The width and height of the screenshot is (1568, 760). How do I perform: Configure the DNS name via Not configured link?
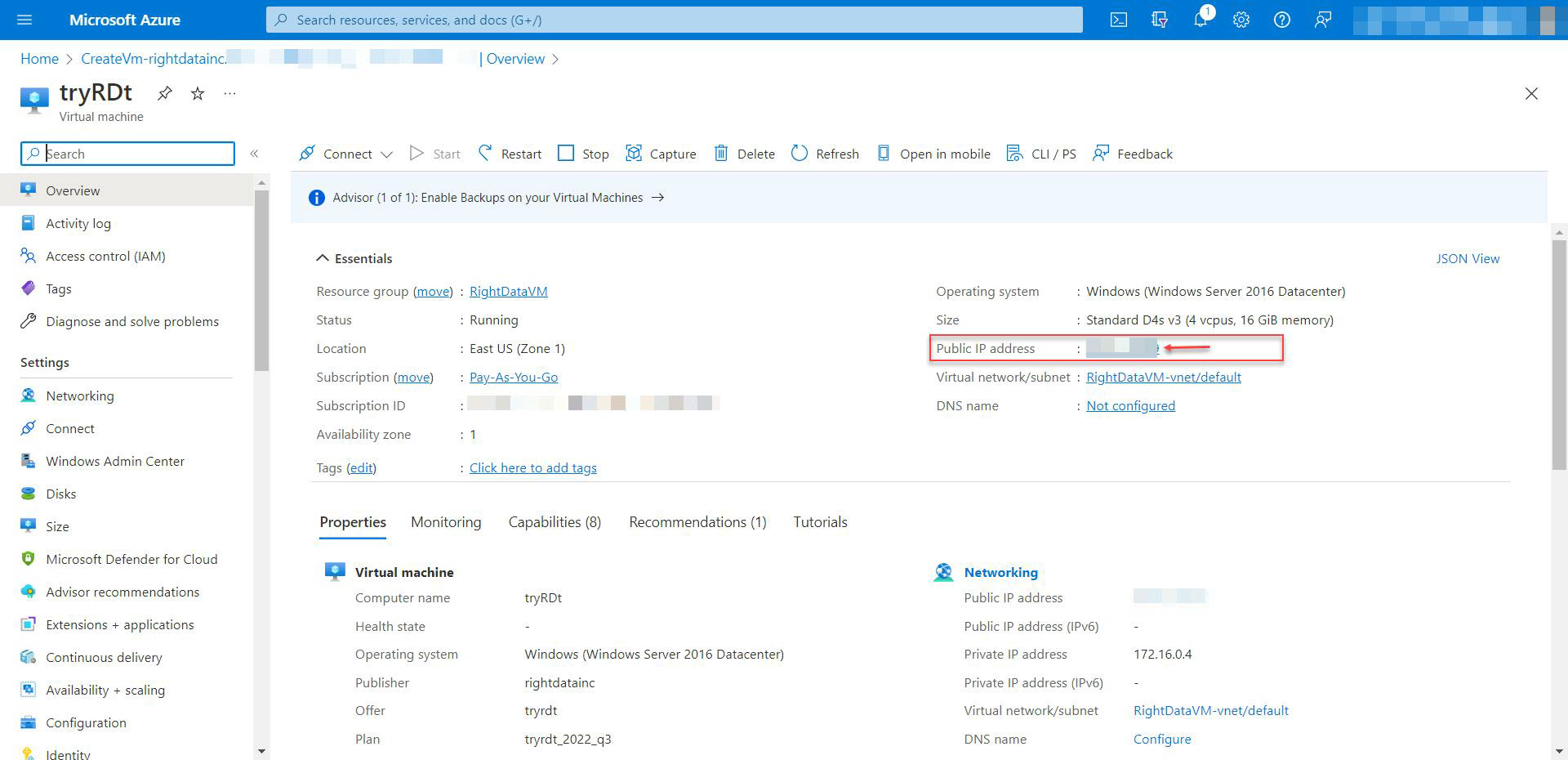[x=1130, y=405]
